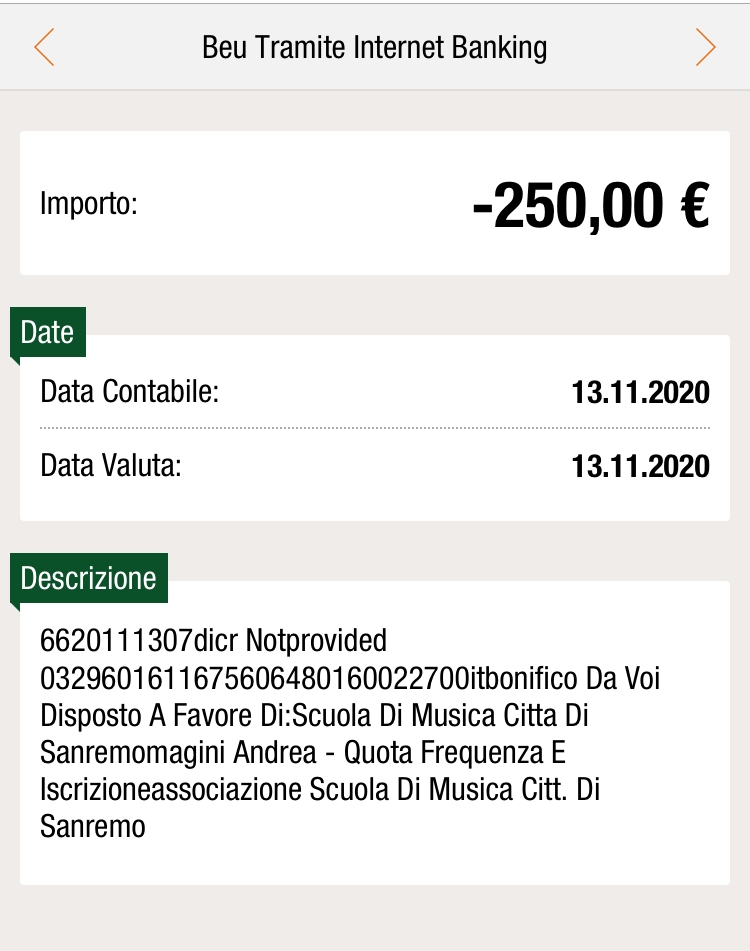Tap the -250,00 € amount
The height and width of the screenshot is (951, 750).
(x=591, y=206)
